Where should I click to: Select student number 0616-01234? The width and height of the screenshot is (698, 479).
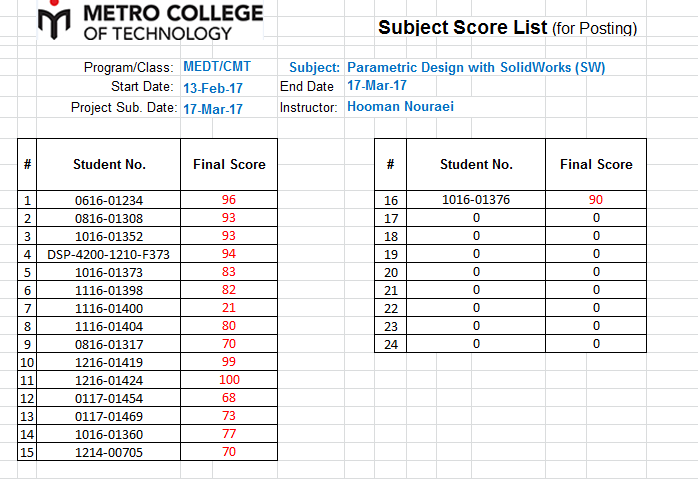(x=109, y=200)
